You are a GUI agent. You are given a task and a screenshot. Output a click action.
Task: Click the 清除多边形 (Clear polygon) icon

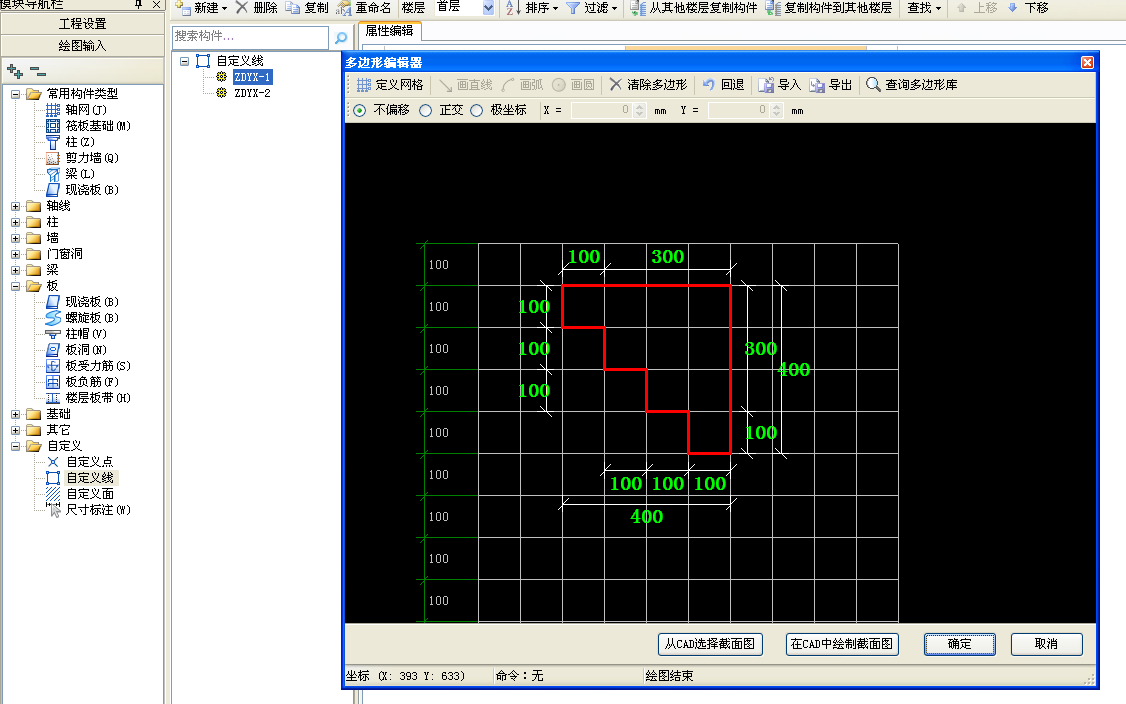(x=615, y=85)
